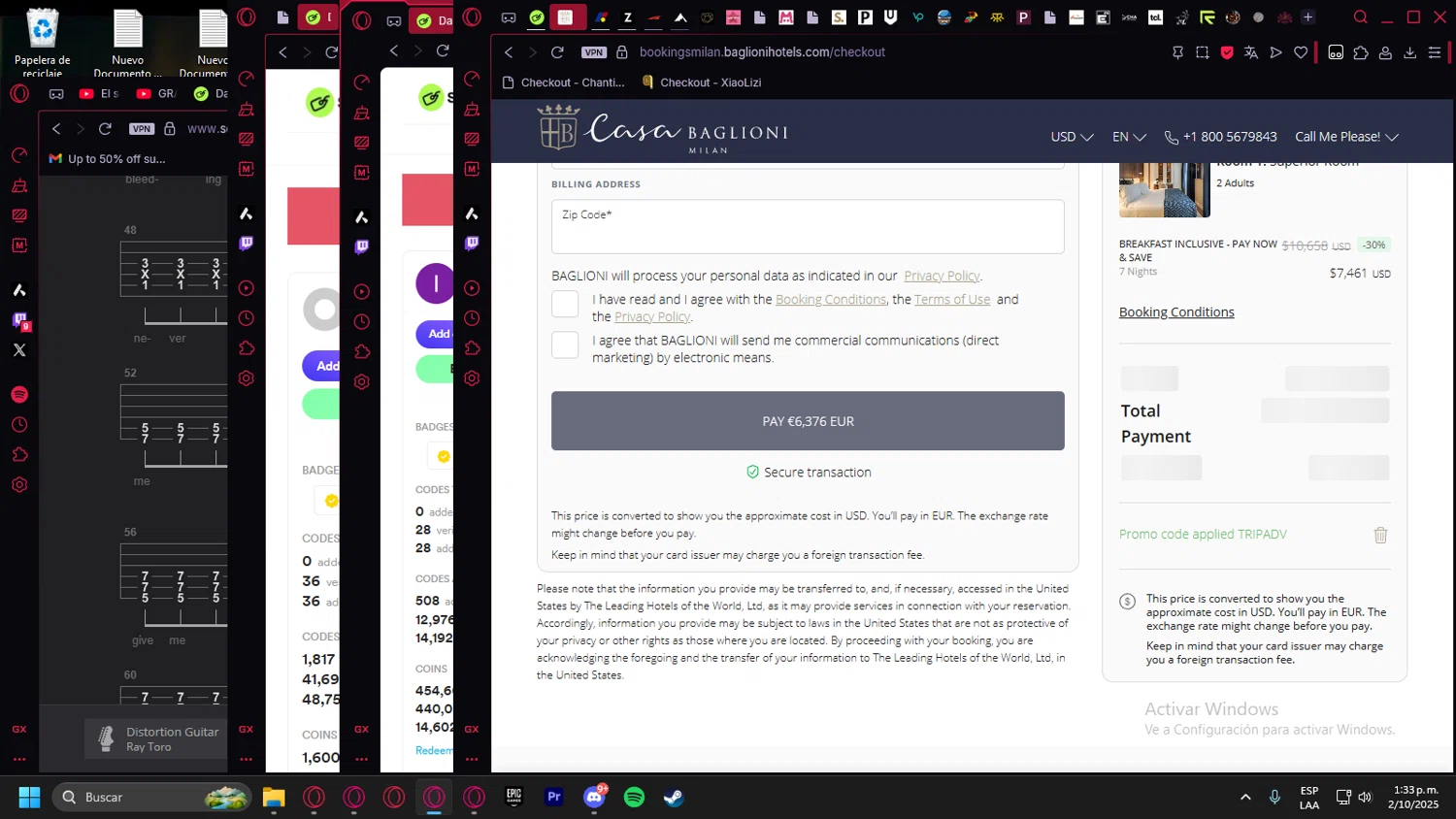Click the translate page icon
The height and width of the screenshot is (819, 1456).
point(1251,52)
